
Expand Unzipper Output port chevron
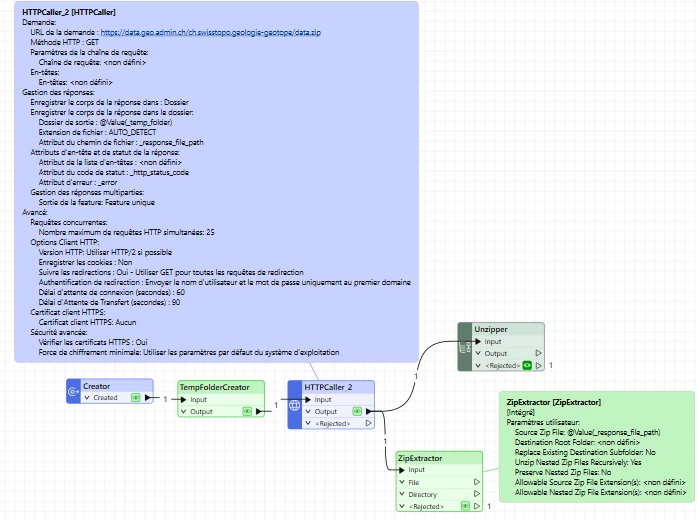coord(478,353)
